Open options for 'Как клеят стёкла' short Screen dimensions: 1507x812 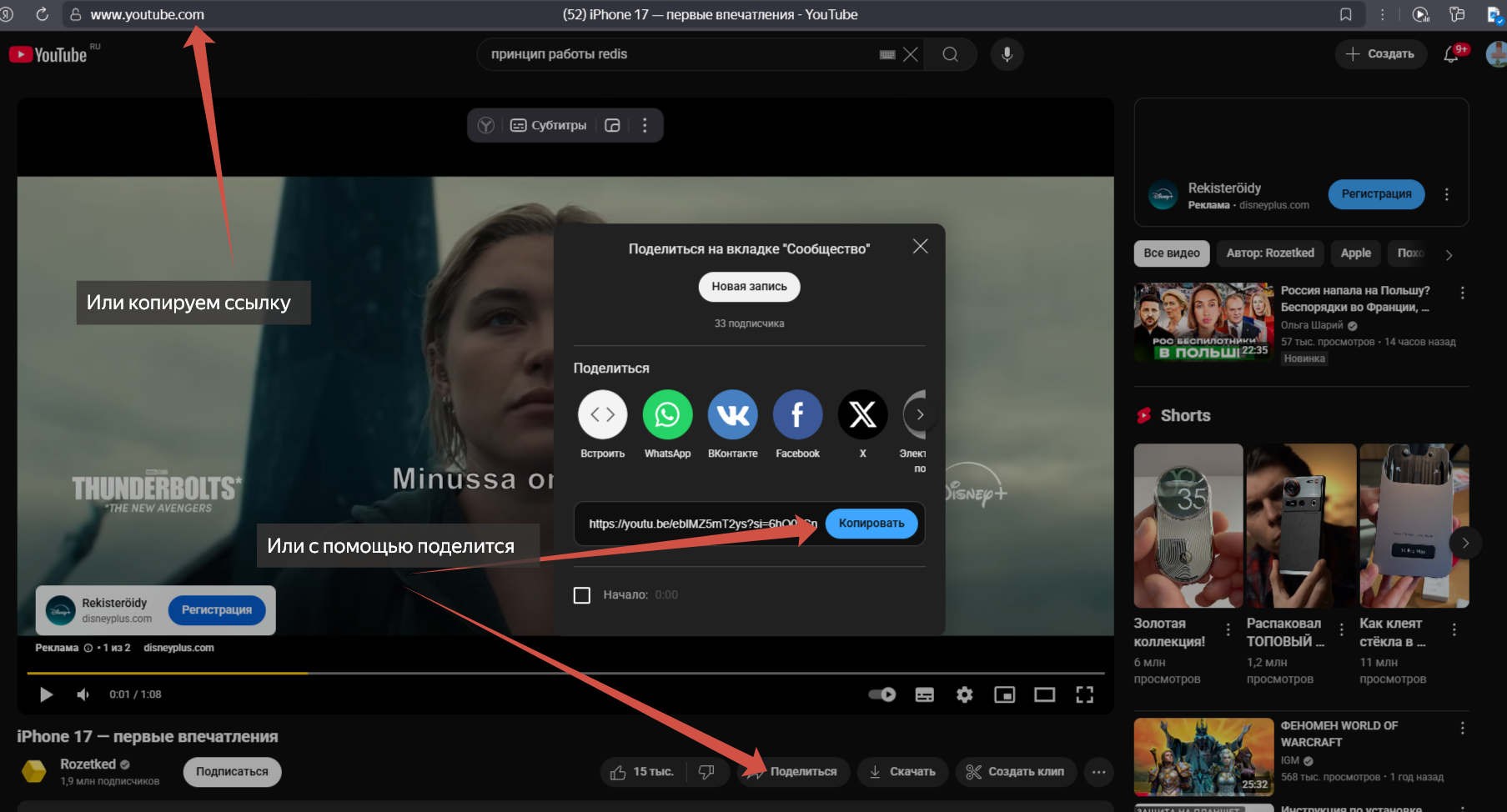pos(1454,629)
